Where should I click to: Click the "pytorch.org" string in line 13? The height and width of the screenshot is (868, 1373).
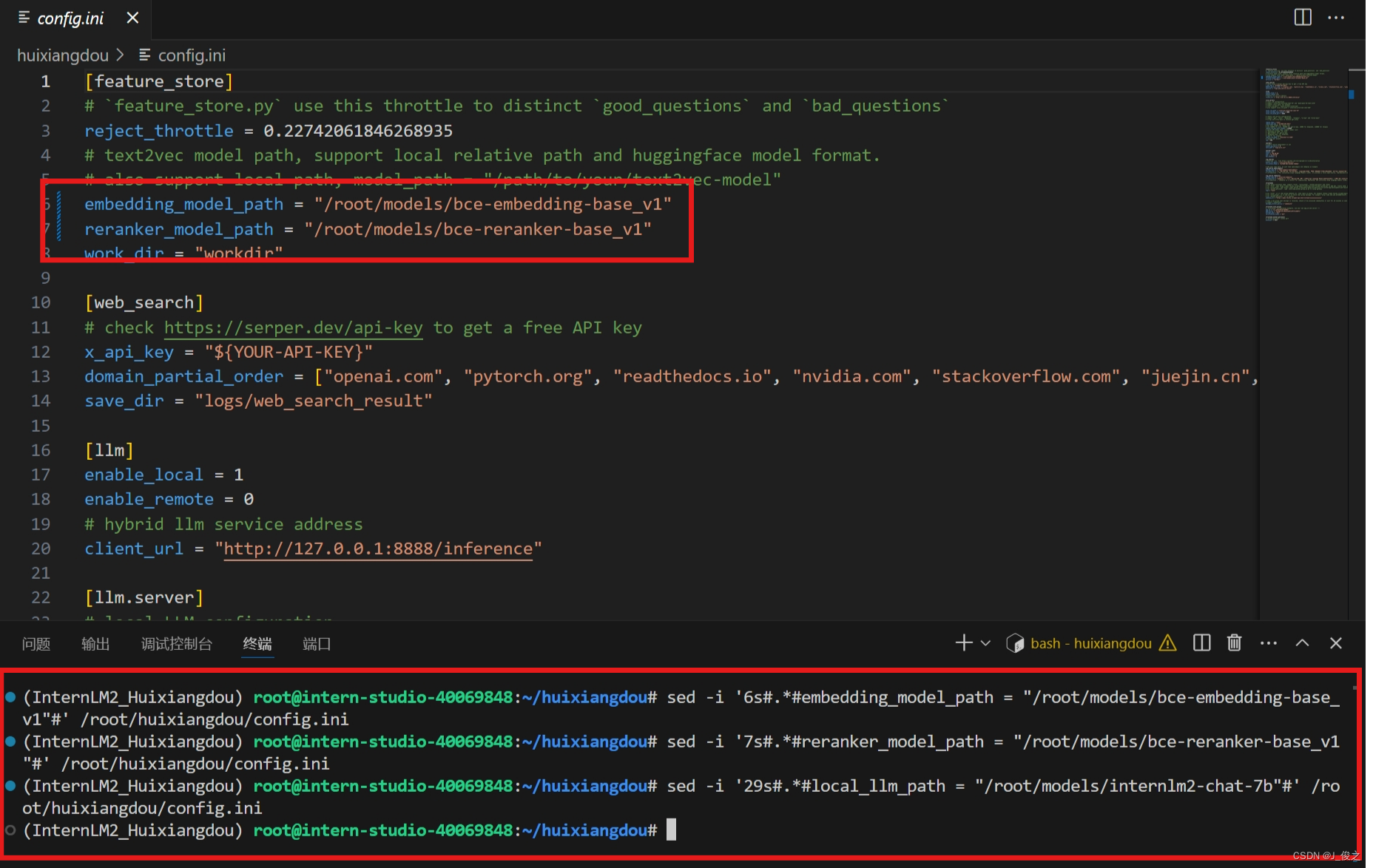tap(528, 376)
